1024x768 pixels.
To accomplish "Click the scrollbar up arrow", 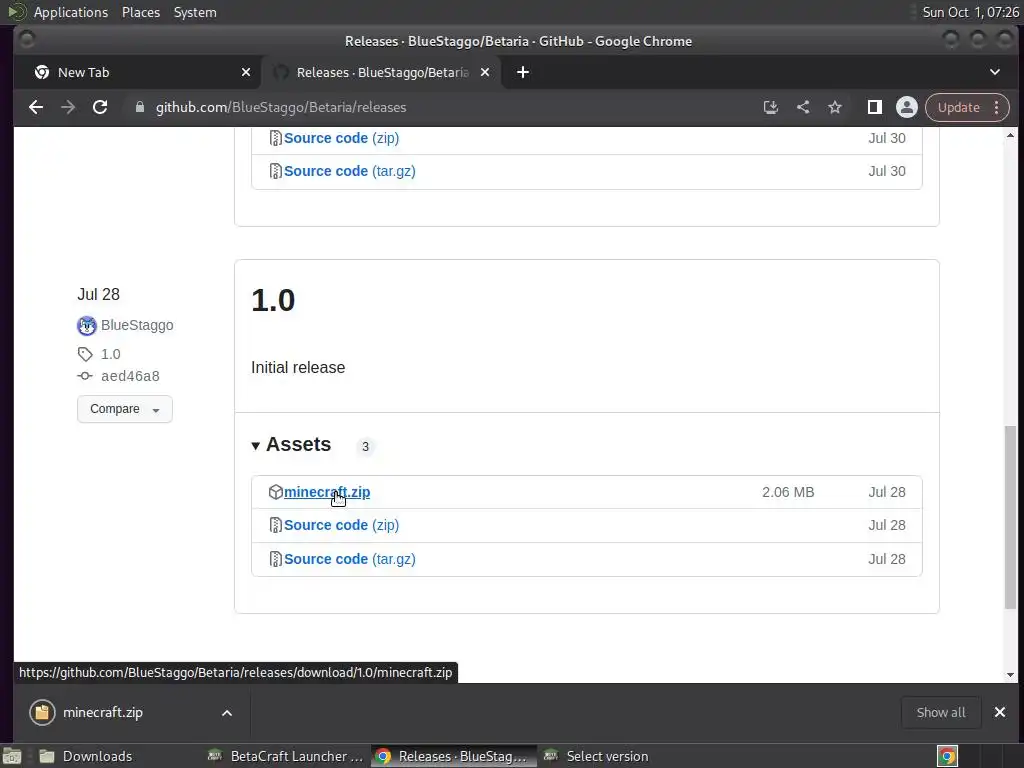I will 1010,135.
